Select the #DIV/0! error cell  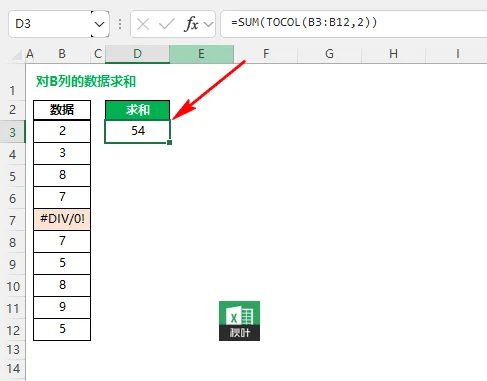[62, 219]
